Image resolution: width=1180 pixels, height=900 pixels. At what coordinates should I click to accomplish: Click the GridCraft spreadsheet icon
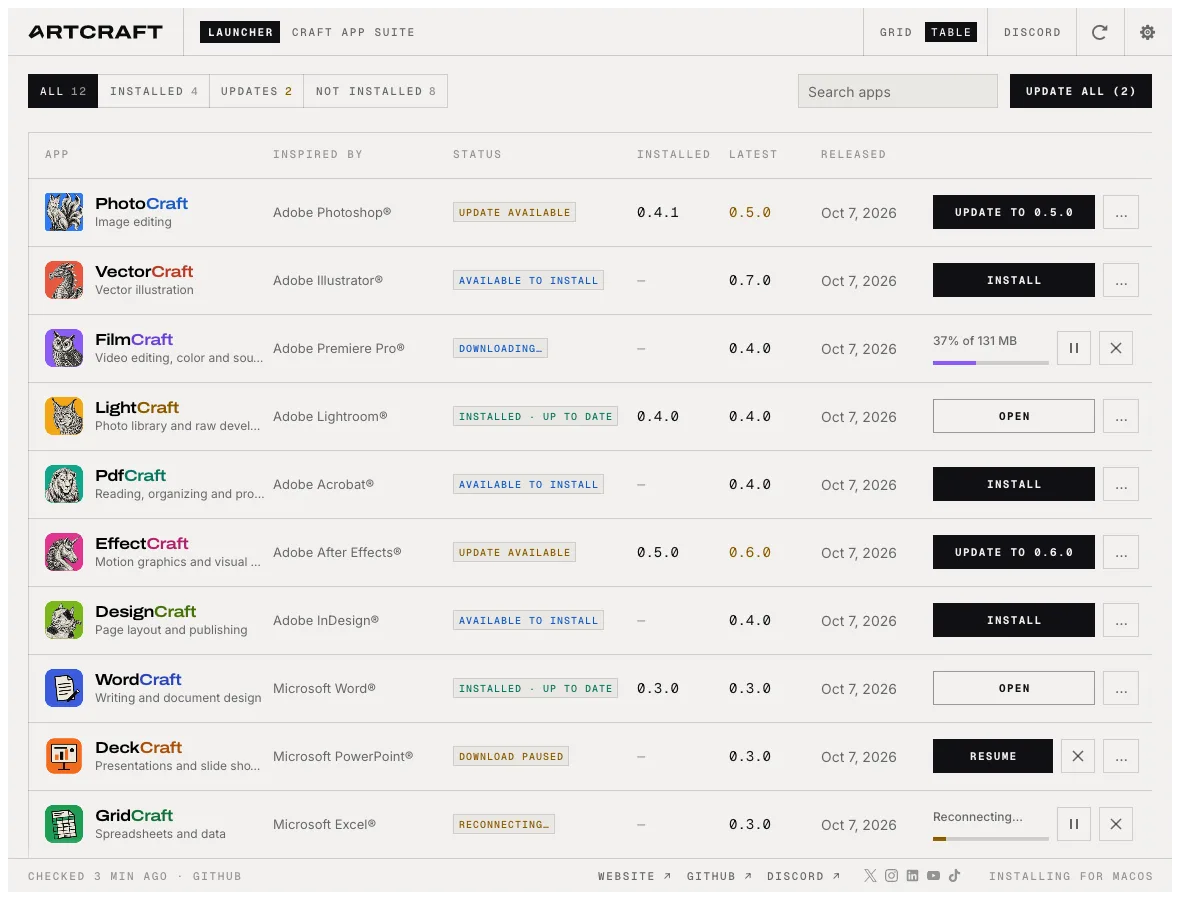pyautogui.click(x=63, y=824)
